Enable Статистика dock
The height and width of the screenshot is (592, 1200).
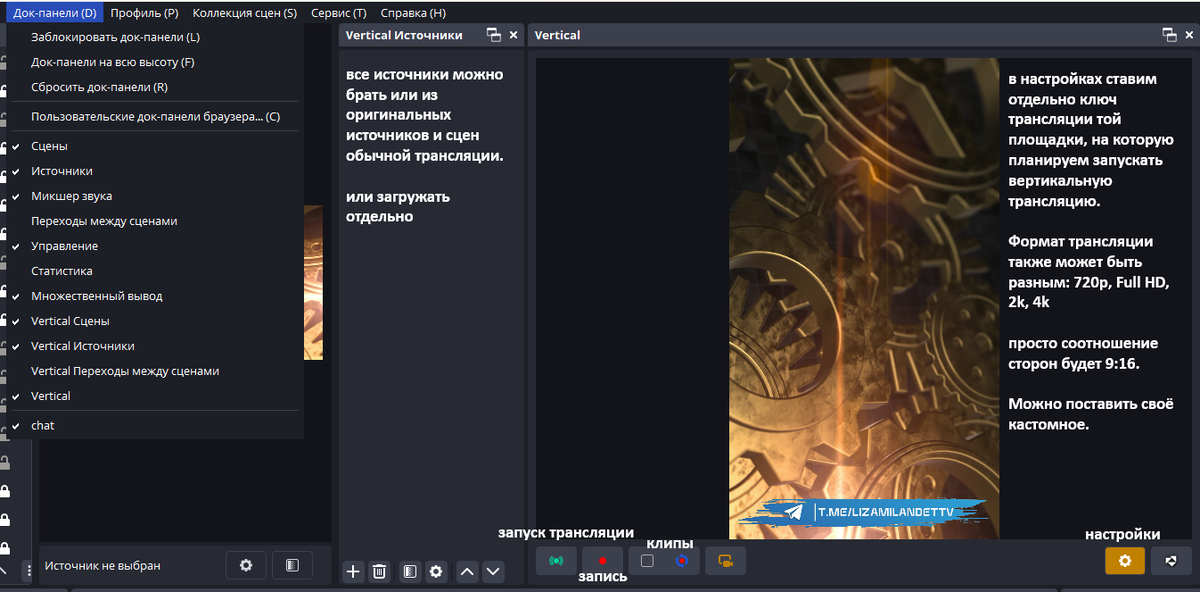pyautogui.click(x=155, y=271)
